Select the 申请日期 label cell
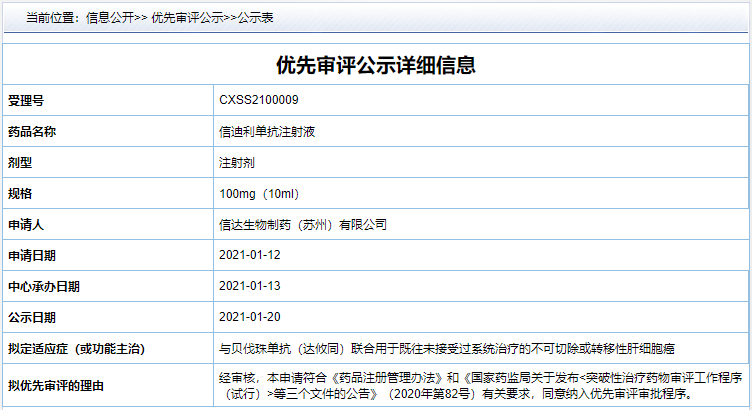752x410 pixels. 108,255
